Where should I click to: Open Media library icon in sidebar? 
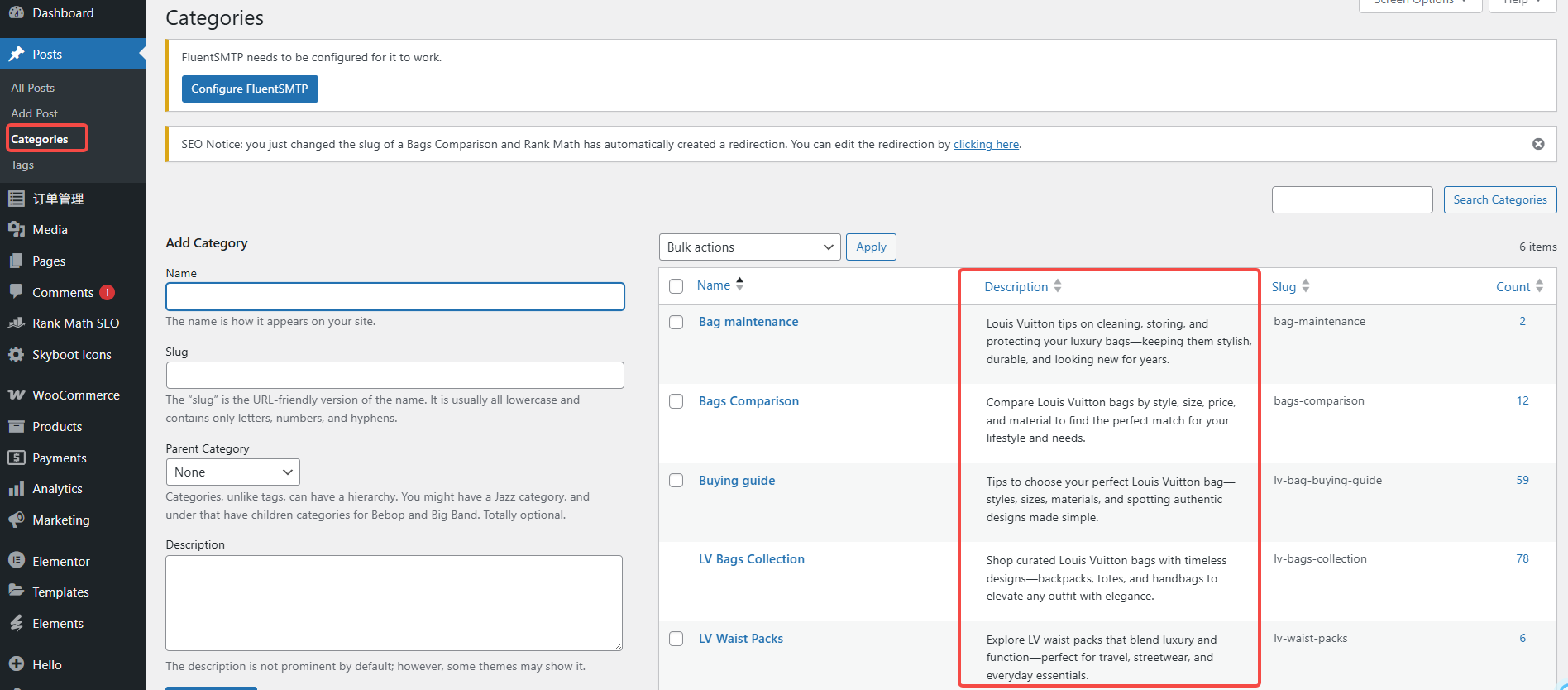click(16, 229)
